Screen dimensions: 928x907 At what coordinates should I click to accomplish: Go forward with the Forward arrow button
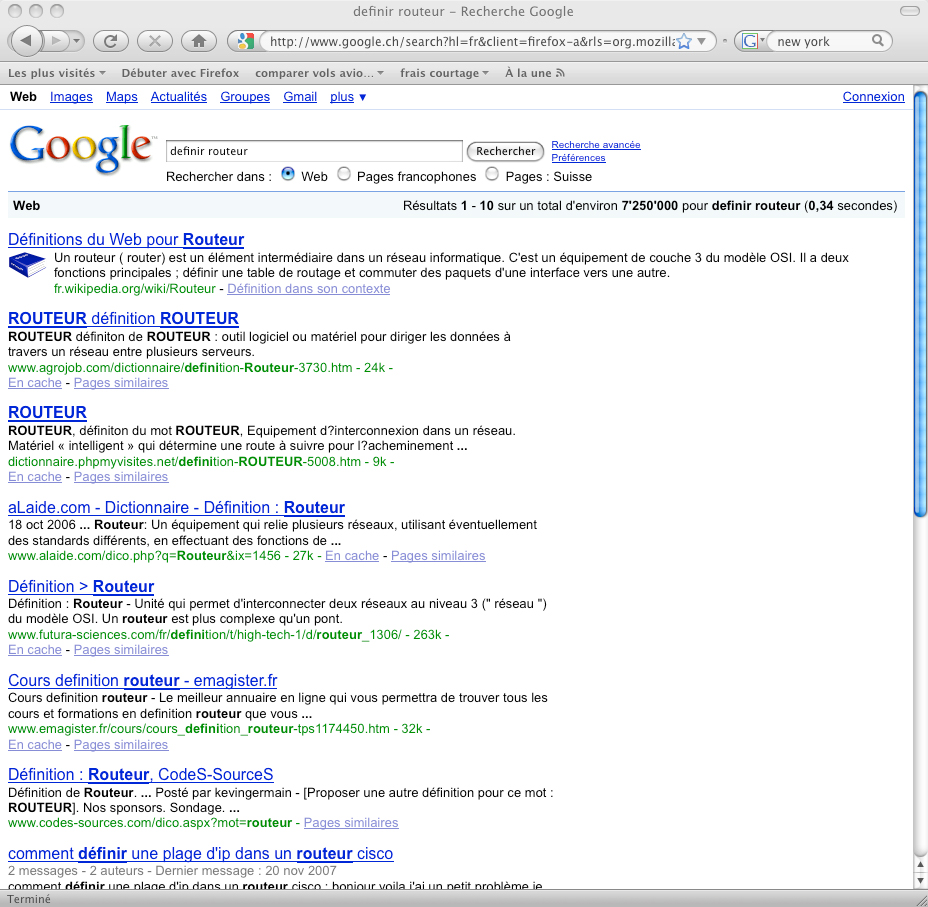click(x=56, y=41)
